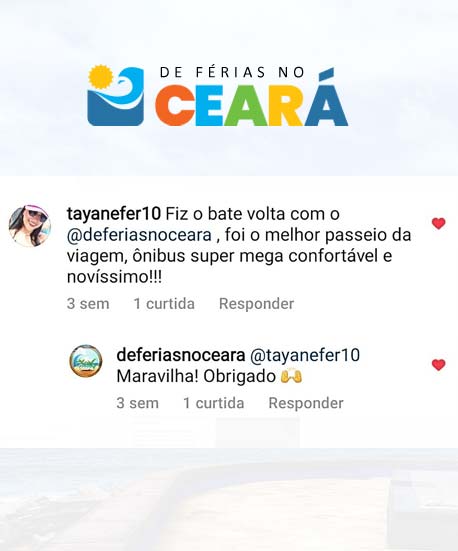View the 1 curtida count under deferiasnoceara's reply

point(214,403)
